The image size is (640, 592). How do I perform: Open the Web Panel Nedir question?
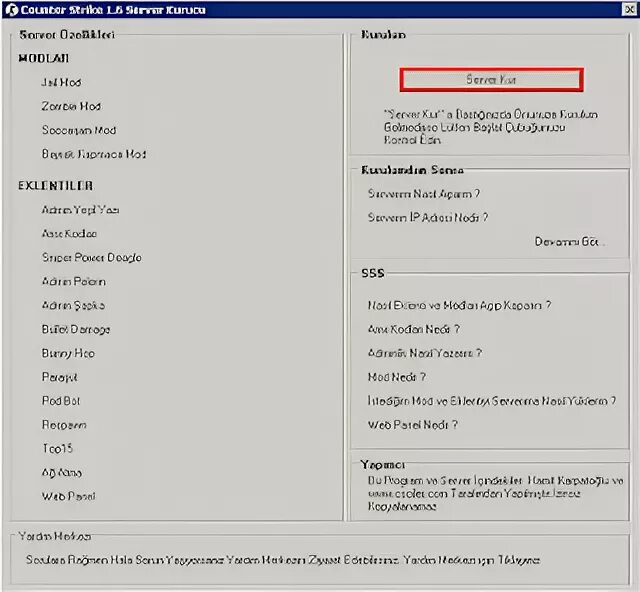pos(413,425)
